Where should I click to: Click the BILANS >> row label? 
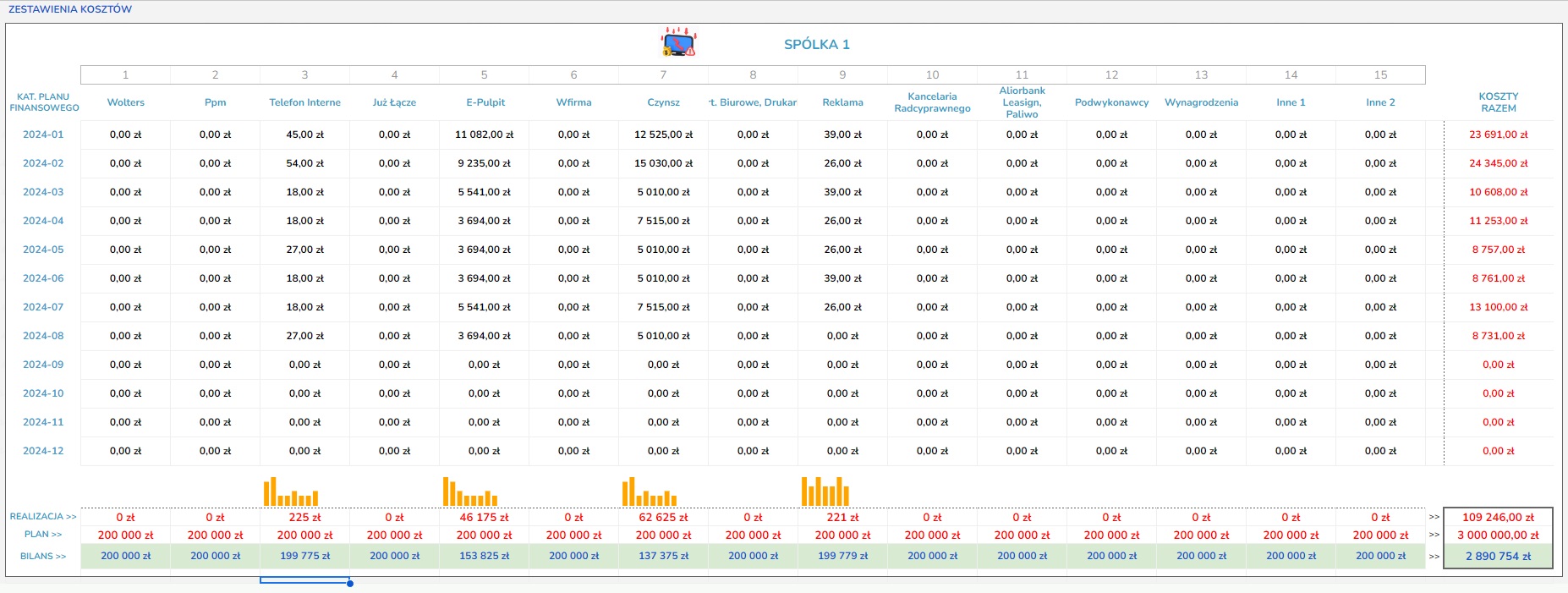(43, 557)
